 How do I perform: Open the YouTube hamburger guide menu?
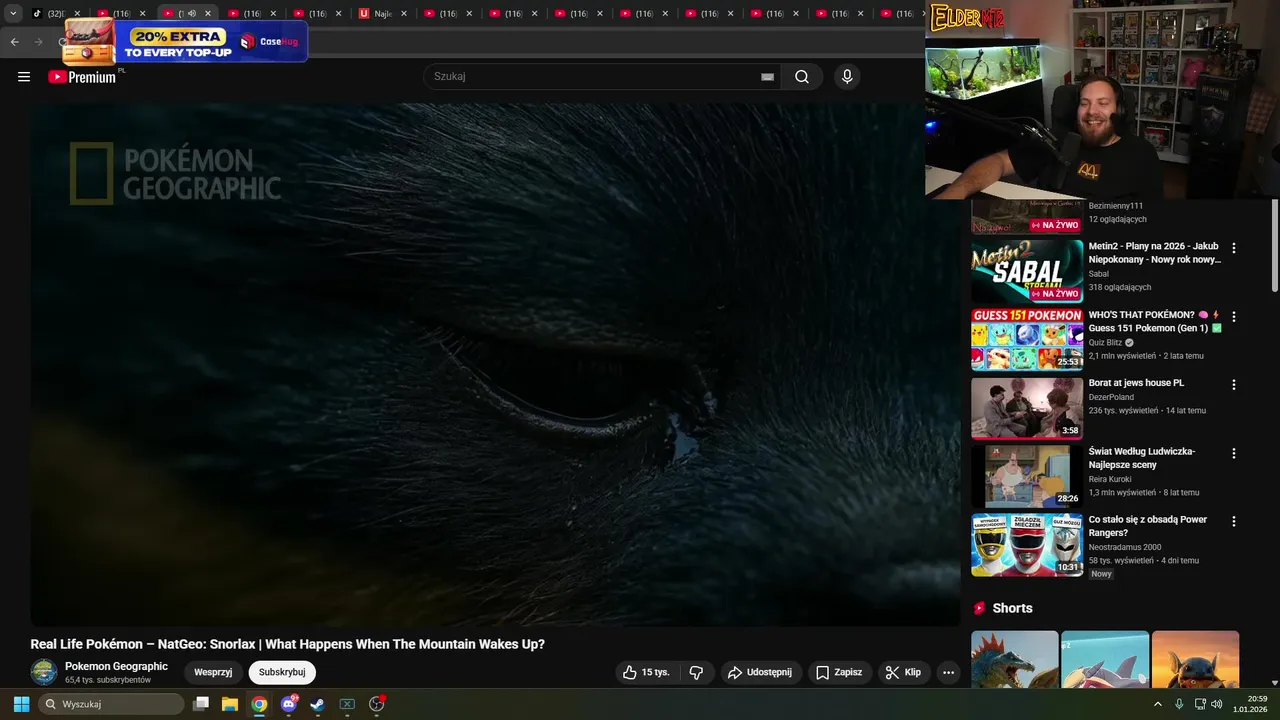click(24, 77)
